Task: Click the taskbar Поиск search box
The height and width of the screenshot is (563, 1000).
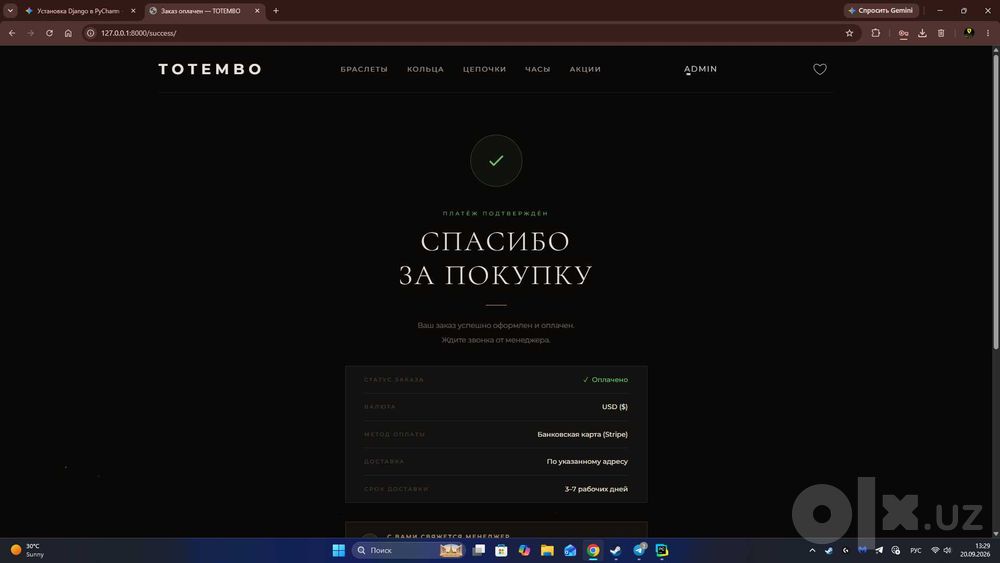Action: (408, 550)
